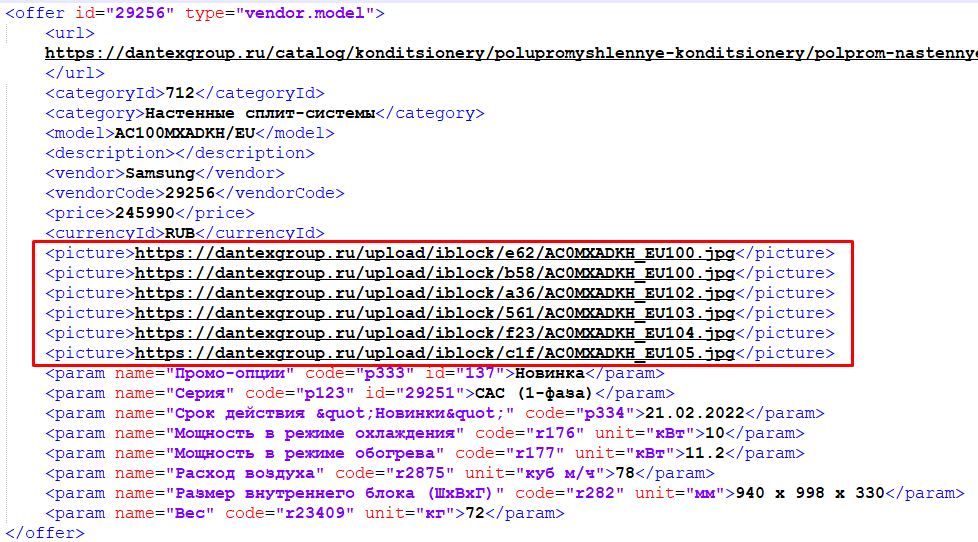
Task: Click category text "Настенные сплит-системы"
Action: (x=259, y=113)
